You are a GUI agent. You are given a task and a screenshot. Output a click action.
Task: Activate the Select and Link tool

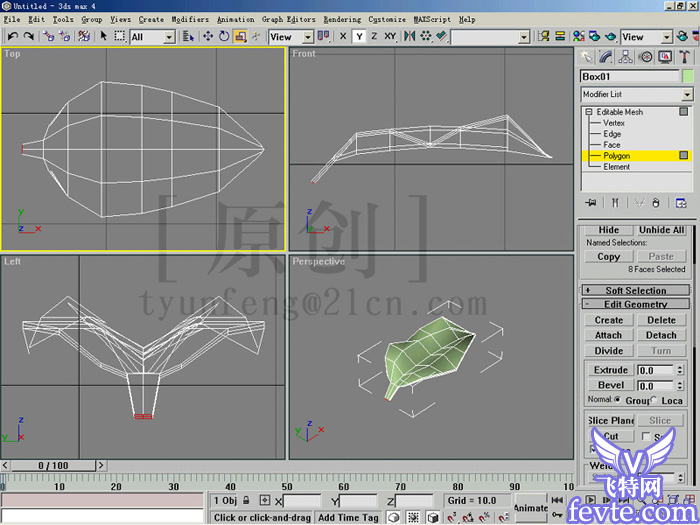(48, 36)
